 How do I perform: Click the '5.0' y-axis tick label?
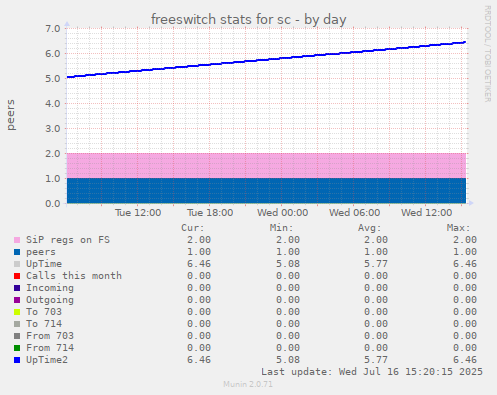(53, 78)
